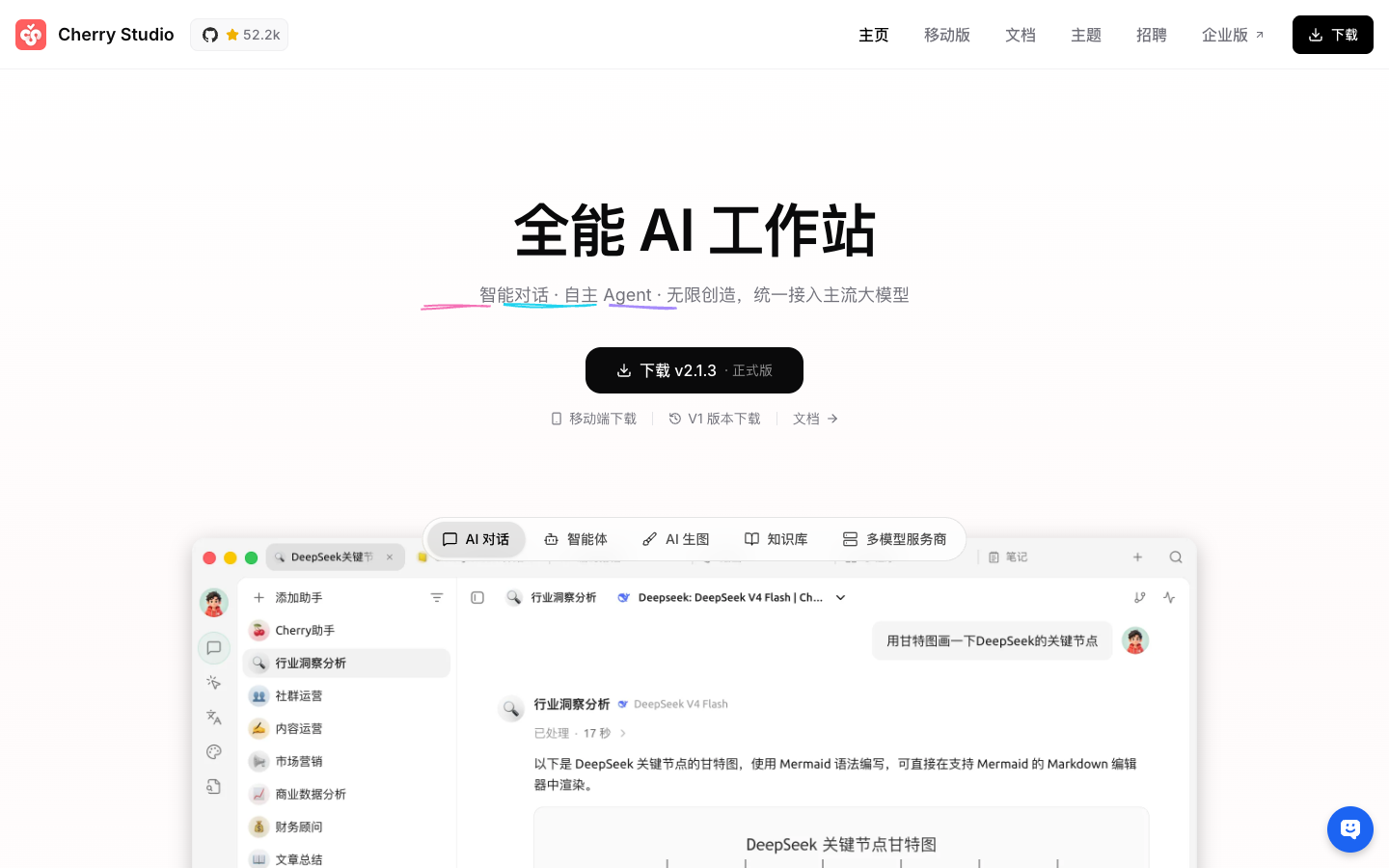Open the 主题 nav item
The width and height of the screenshot is (1389, 868).
(x=1086, y=35)
